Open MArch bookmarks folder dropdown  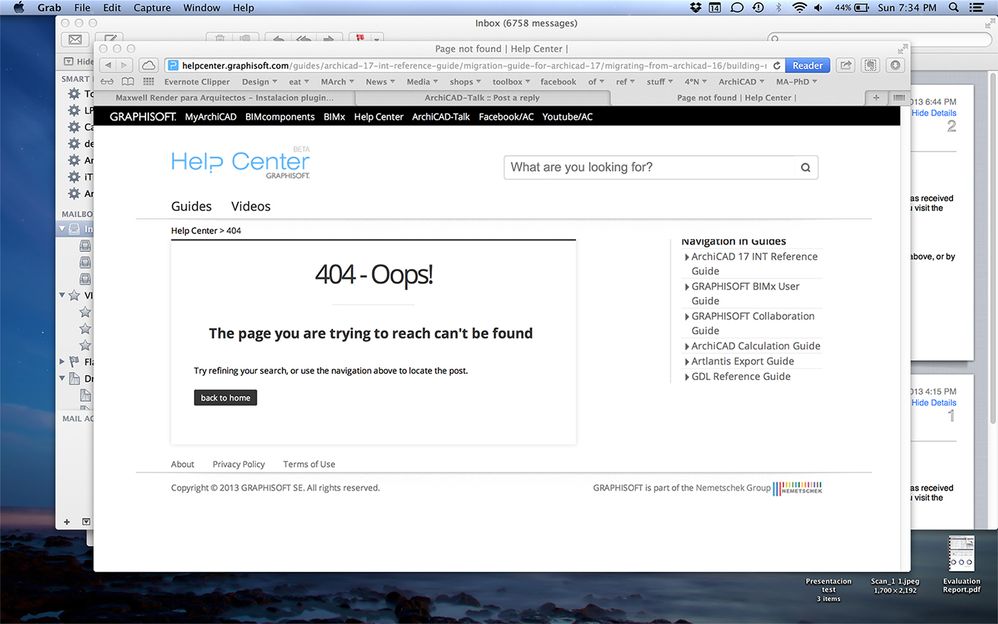(x=337, y=82)
